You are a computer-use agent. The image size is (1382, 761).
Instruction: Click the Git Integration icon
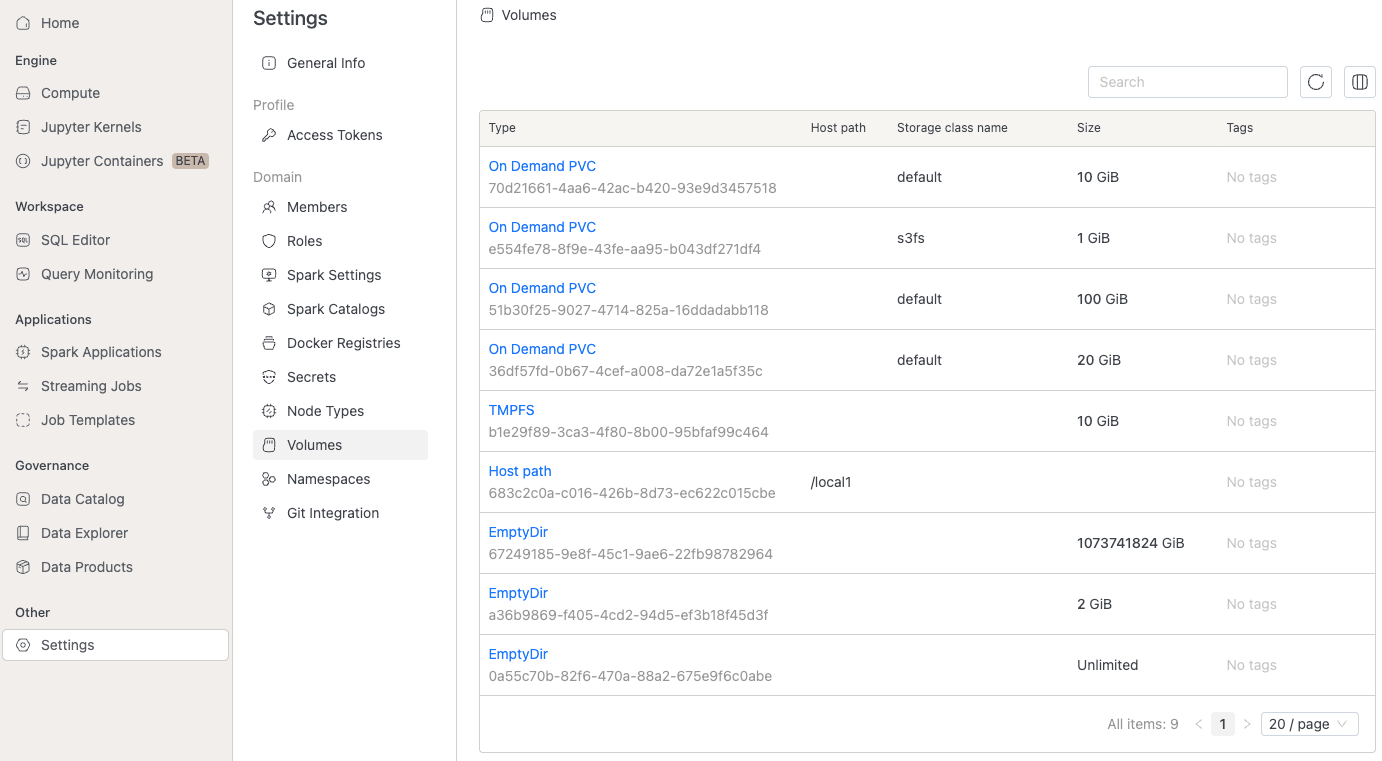[269, 513]
